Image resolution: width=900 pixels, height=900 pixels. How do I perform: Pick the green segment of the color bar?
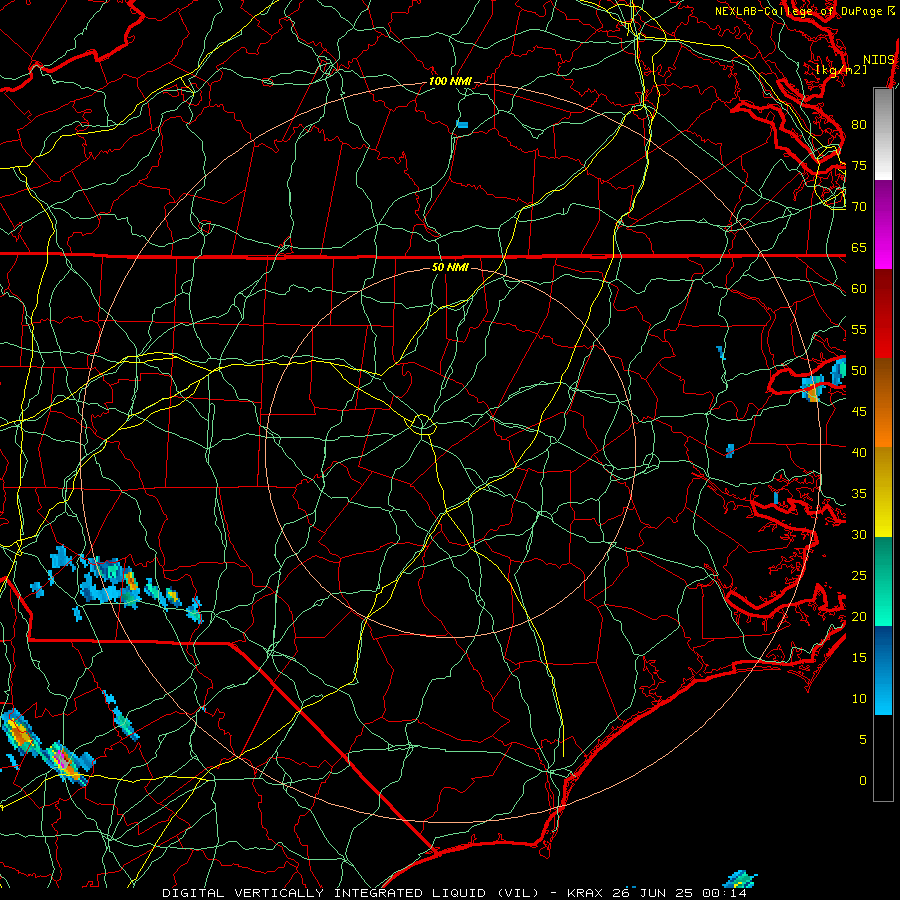coord(883,581)
